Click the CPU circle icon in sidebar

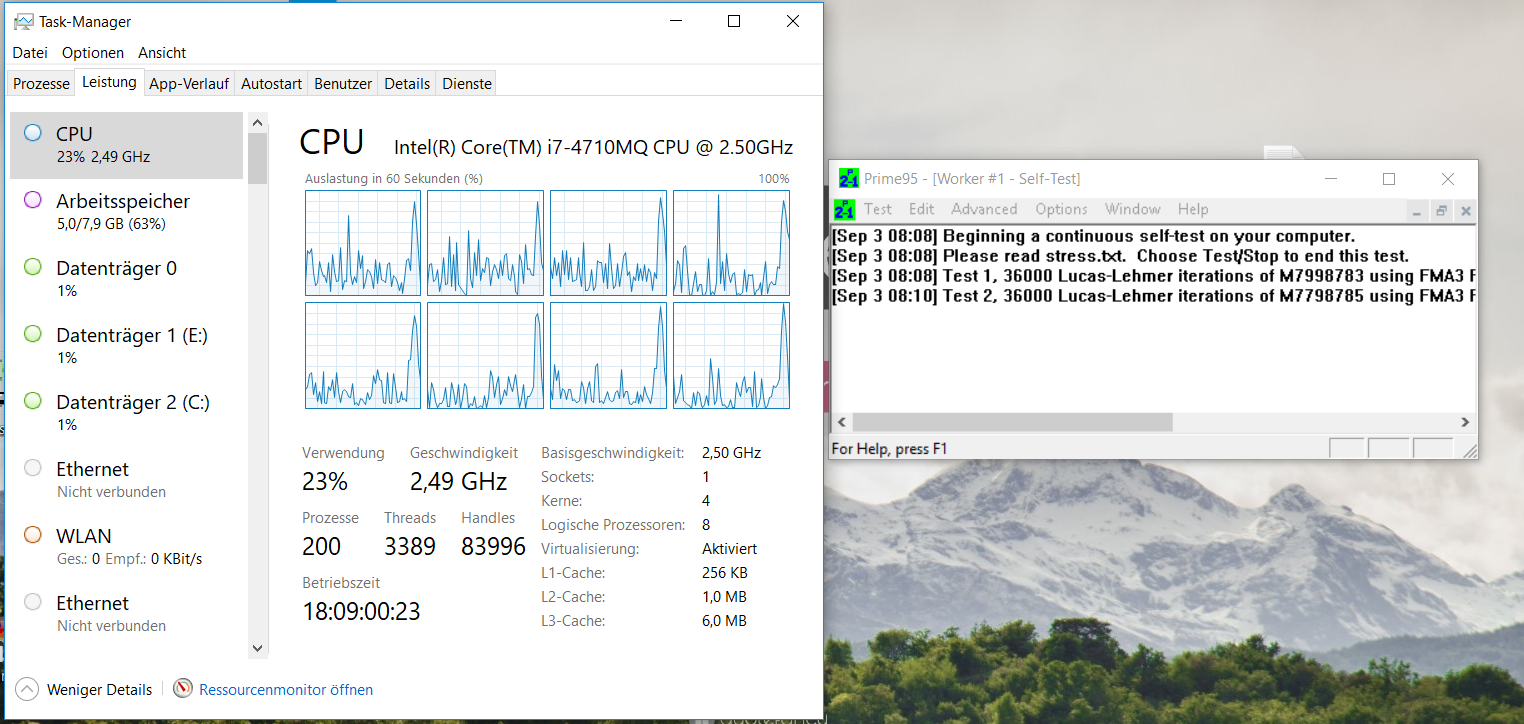tap(33, 133)
